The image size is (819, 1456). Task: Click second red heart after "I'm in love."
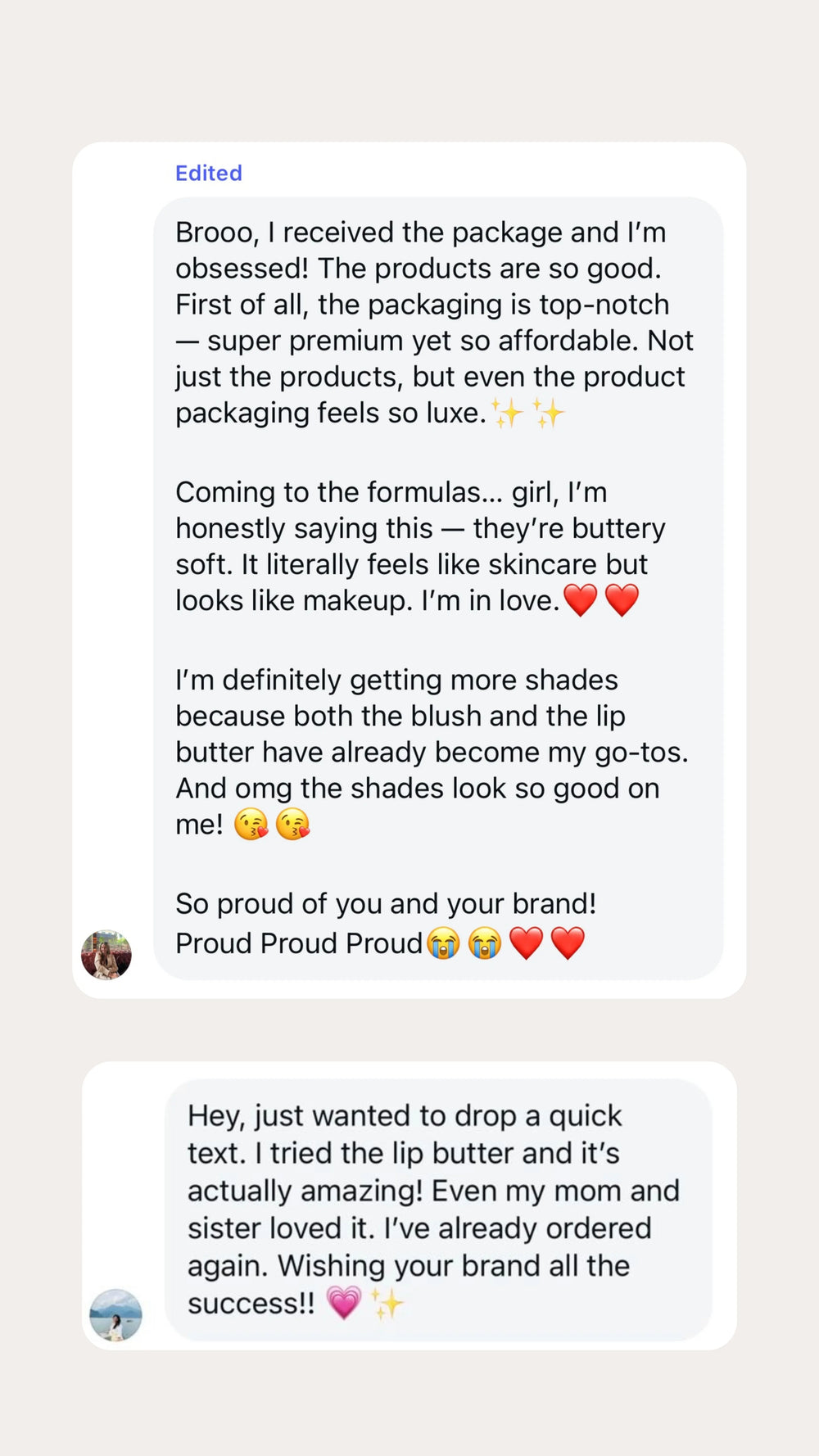[x=622, y=600]
